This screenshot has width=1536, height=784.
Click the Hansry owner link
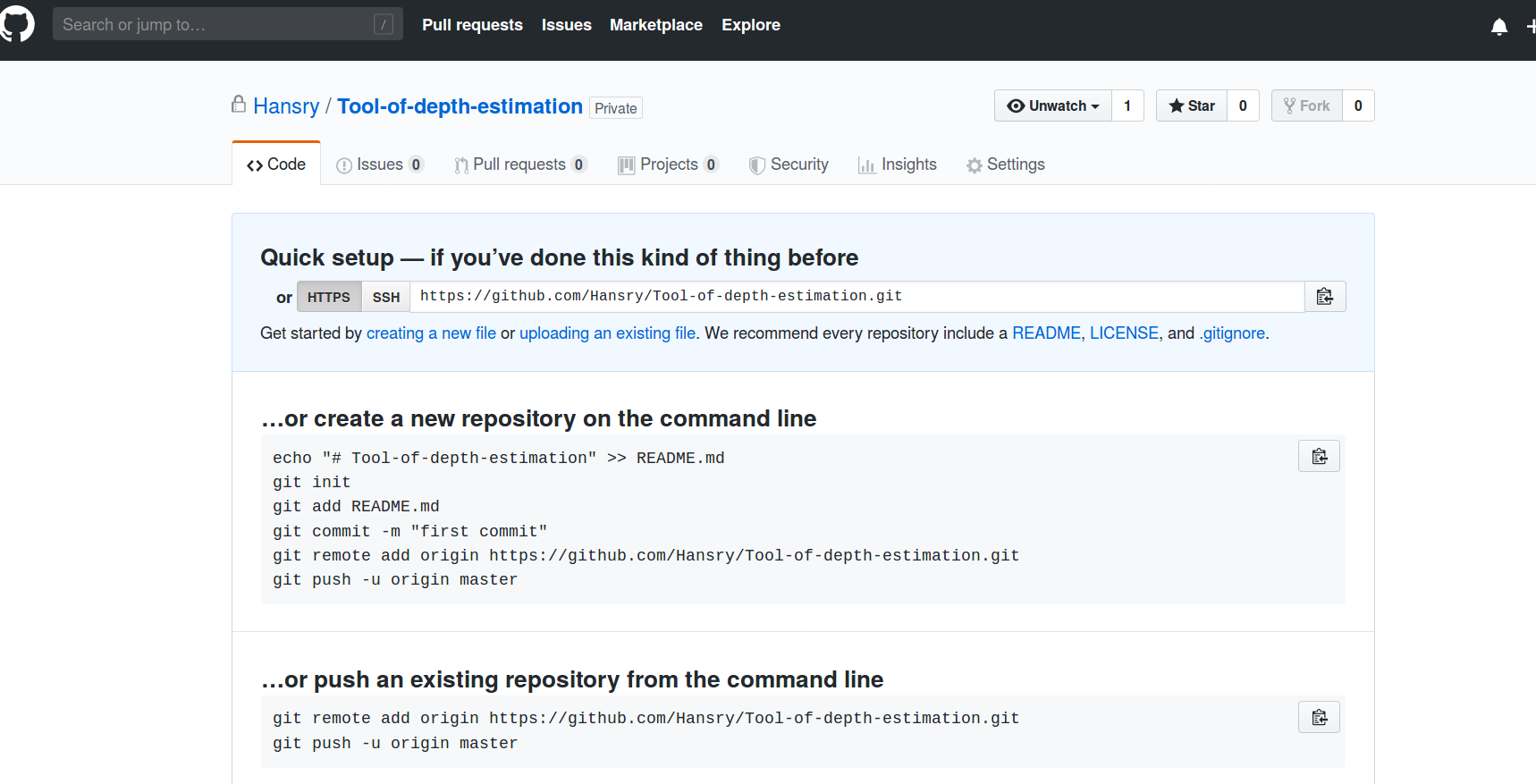coord(286,106)
